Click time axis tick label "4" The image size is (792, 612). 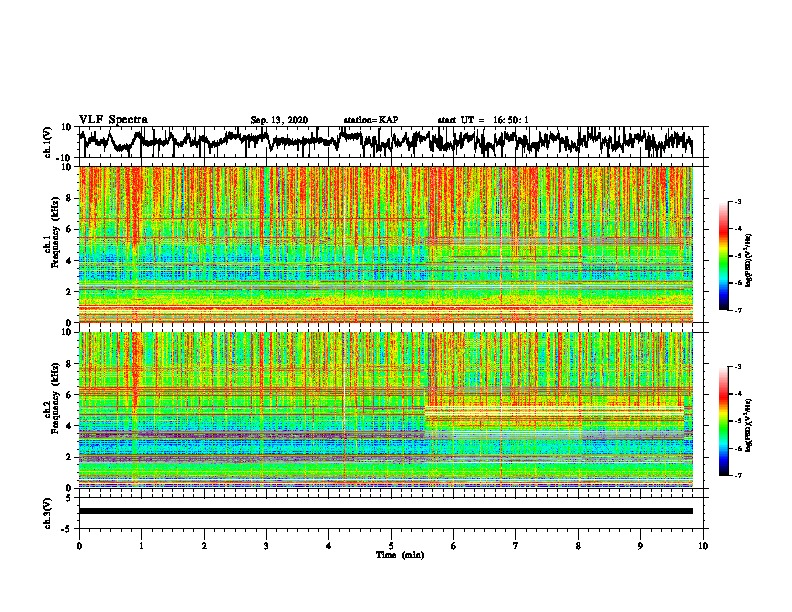pyautogui.click(x=329, y=546)
